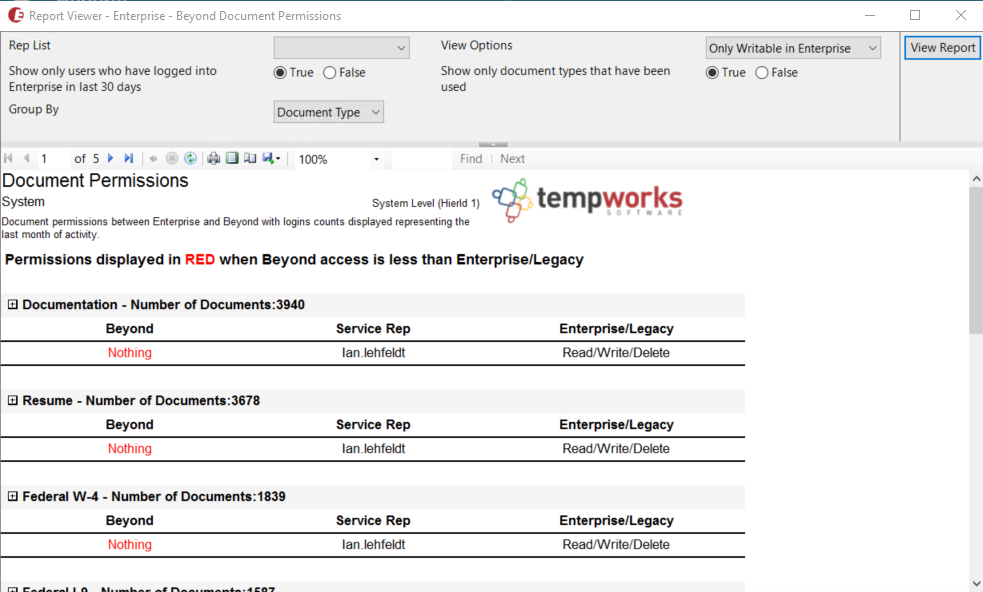
Task: Jump to last report page
Action: tap(129, 159)
